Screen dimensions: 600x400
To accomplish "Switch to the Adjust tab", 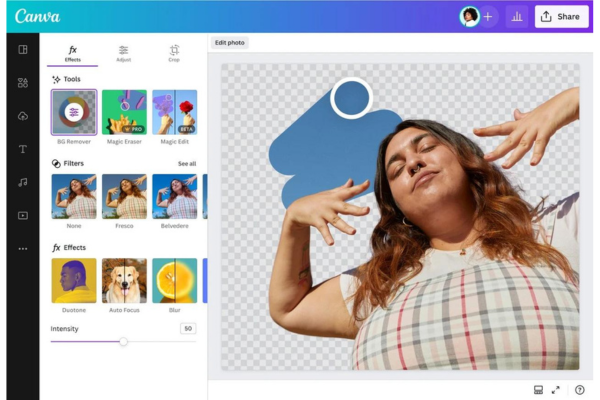I will (123, 53).
